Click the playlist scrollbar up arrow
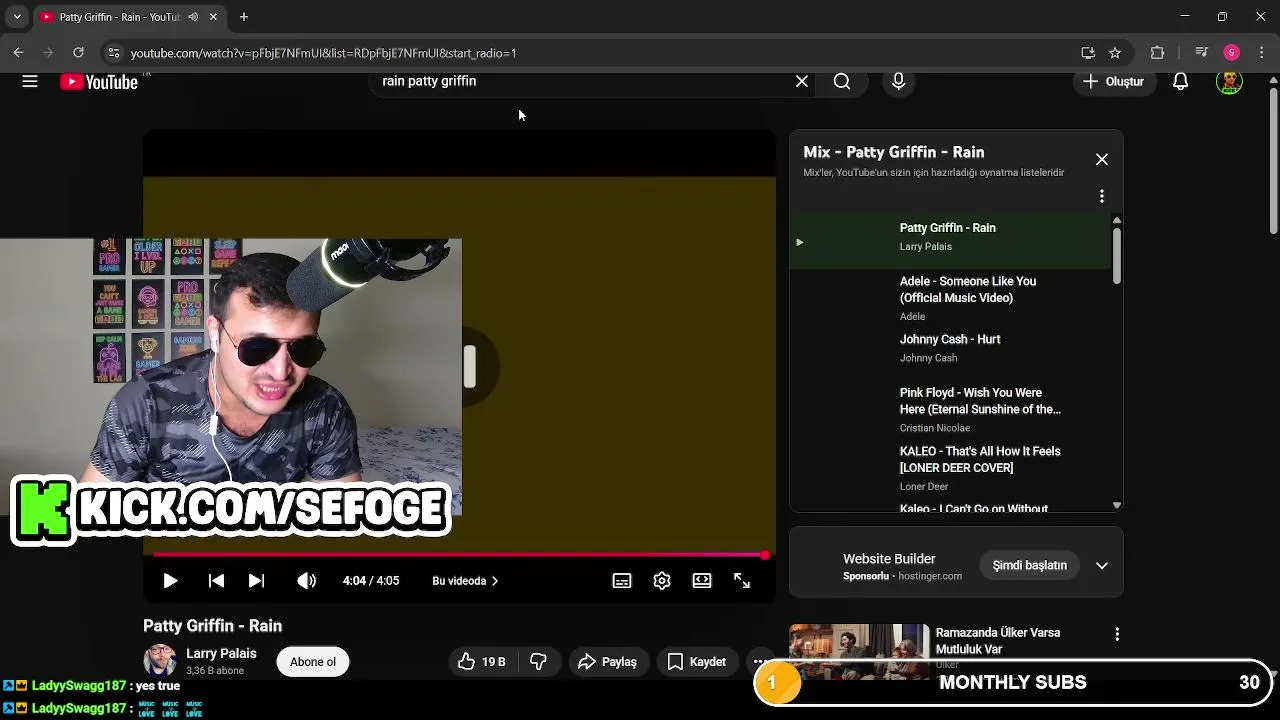 (1117, 220)
